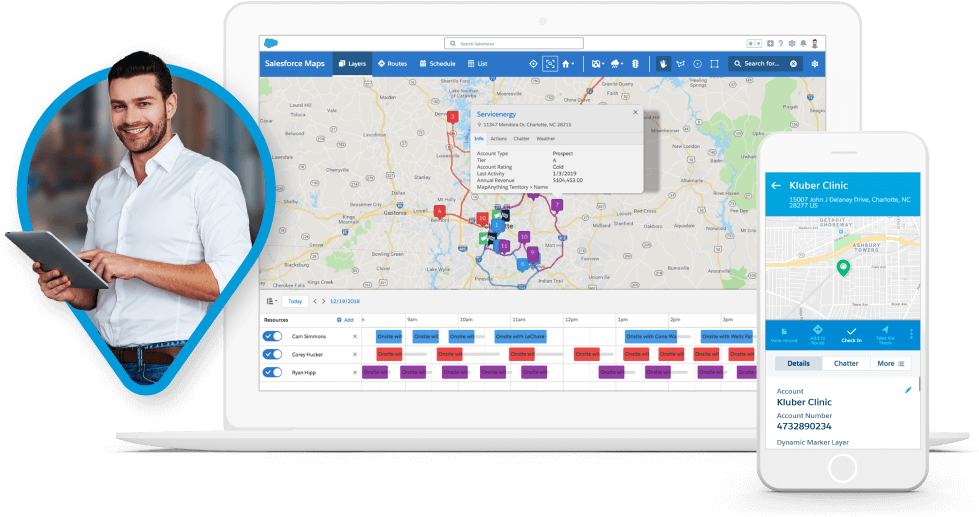Toggle the traffic light layer icon
The width and height of the screenshot is (979, 517).
(x=635, y=64)
